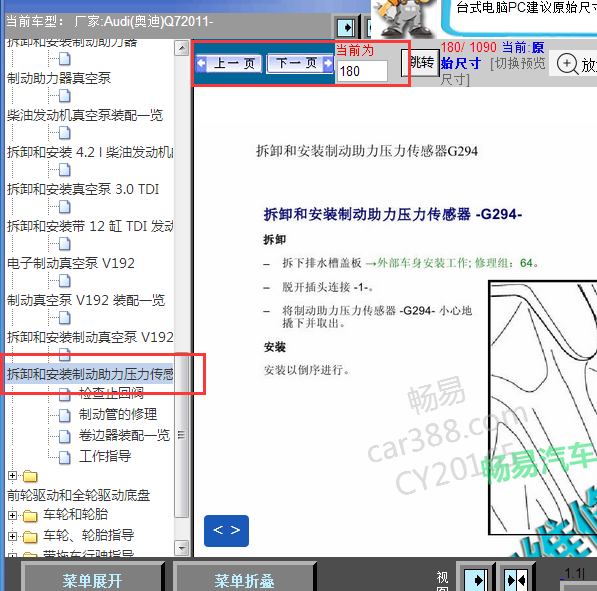This screenshot has height=591, width=597.
Task: Click document icon below 电子制动真空泵 V192
Action: (x=65, y=281)
